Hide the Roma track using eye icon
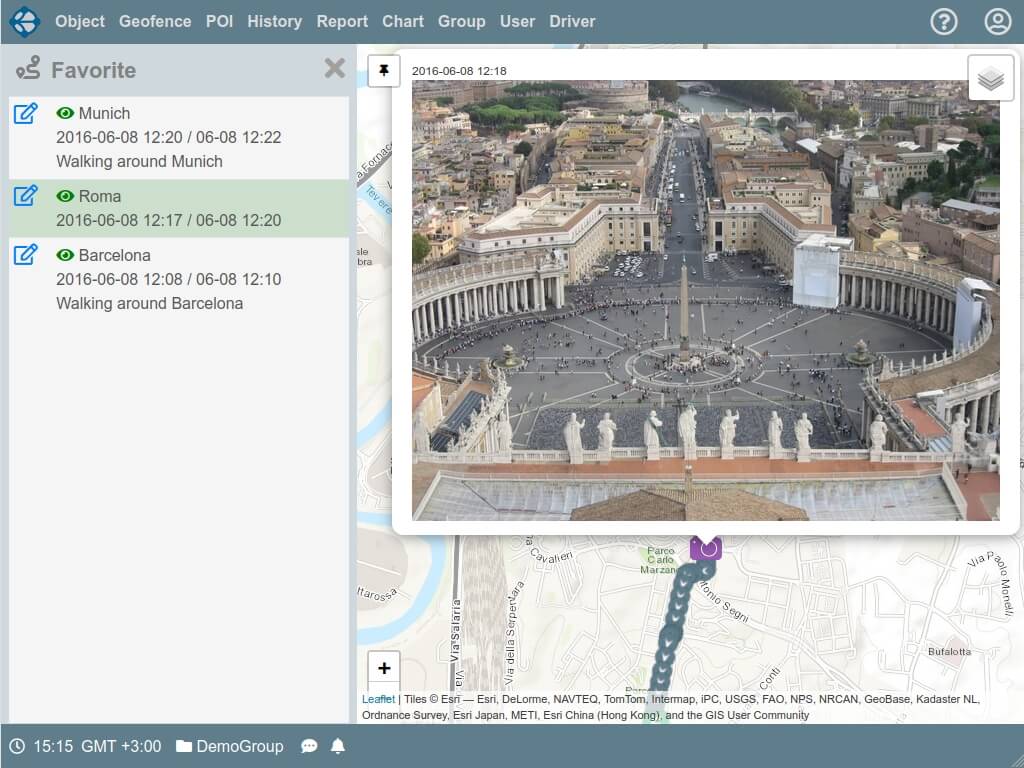 coord(66,196)
